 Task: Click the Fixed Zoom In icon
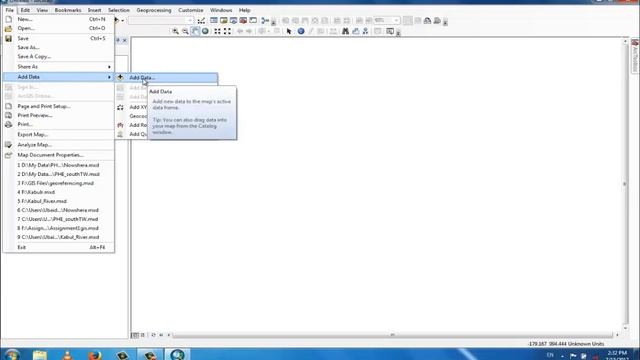click(x=218, y=31)
